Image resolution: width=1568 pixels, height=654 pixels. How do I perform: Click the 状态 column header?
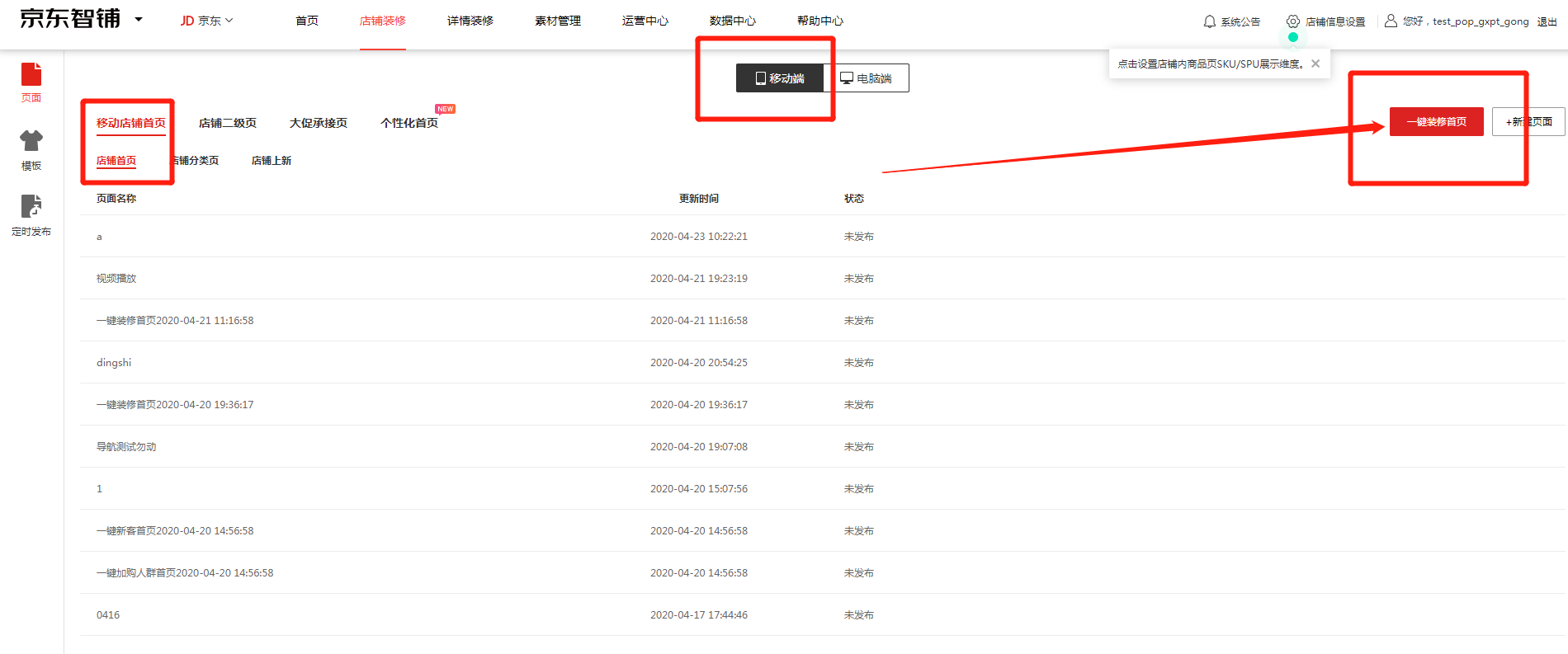pyautogui.click(x=854, y=199)
